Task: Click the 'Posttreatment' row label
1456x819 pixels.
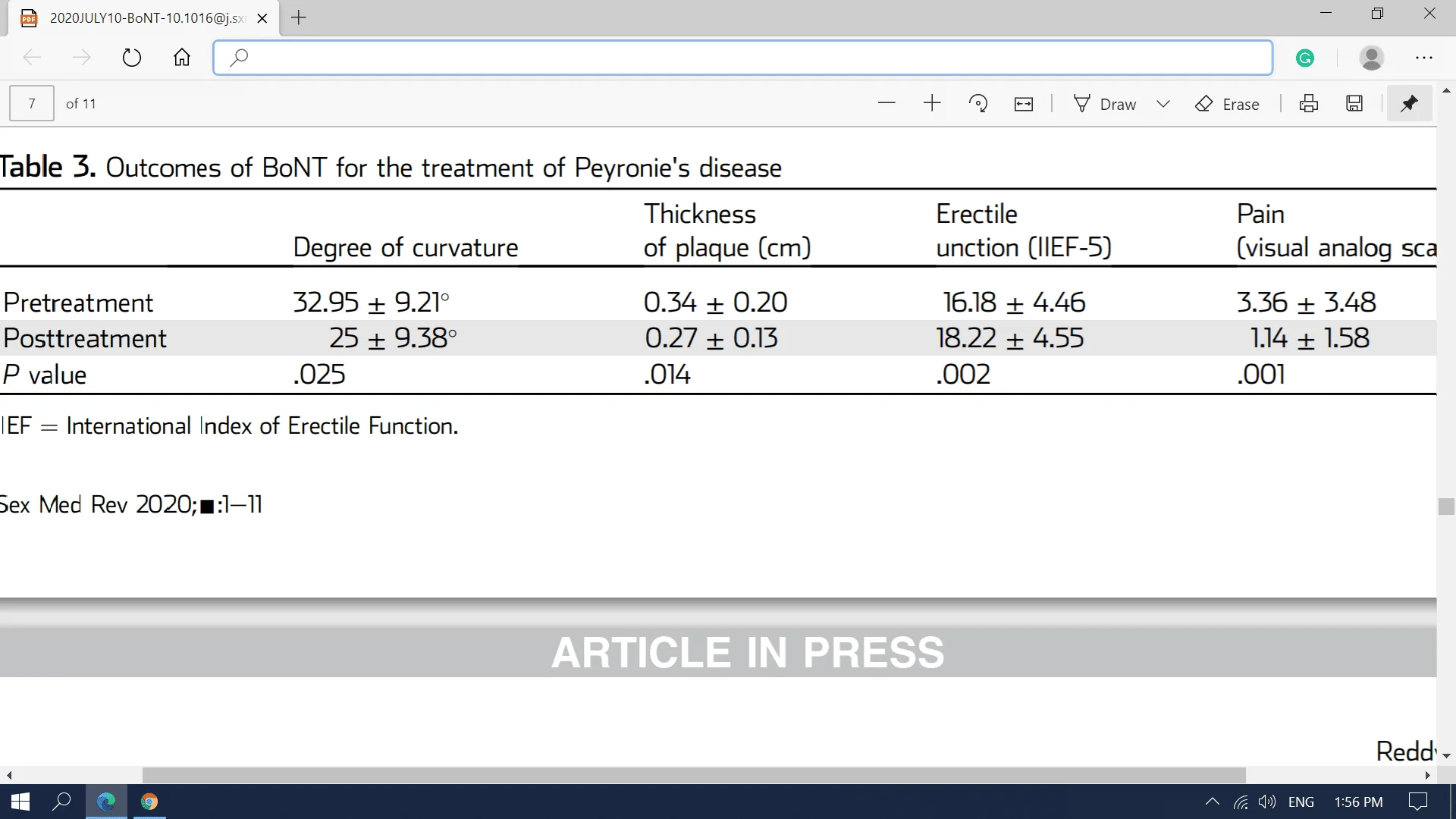Action: (85, 338)
